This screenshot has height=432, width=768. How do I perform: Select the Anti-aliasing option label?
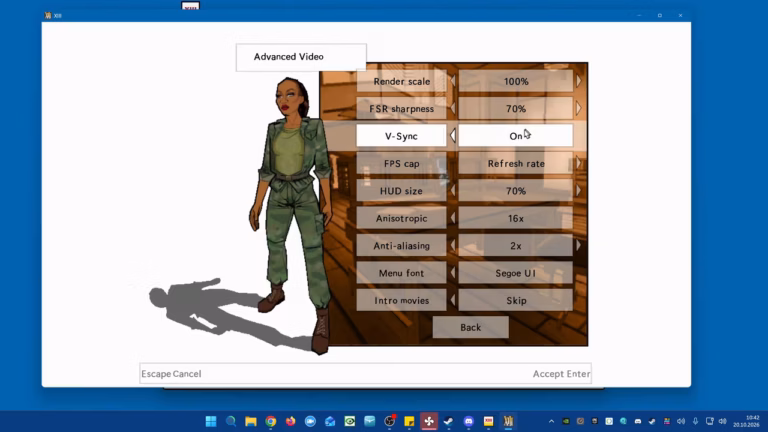coord(402,245)
